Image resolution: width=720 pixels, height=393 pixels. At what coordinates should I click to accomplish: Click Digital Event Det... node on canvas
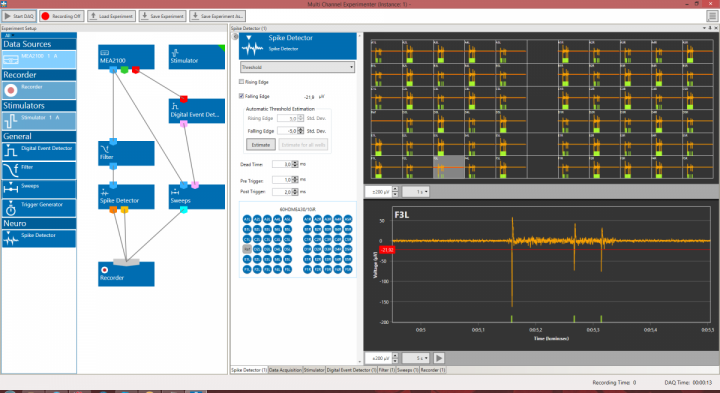click(197, 111)
